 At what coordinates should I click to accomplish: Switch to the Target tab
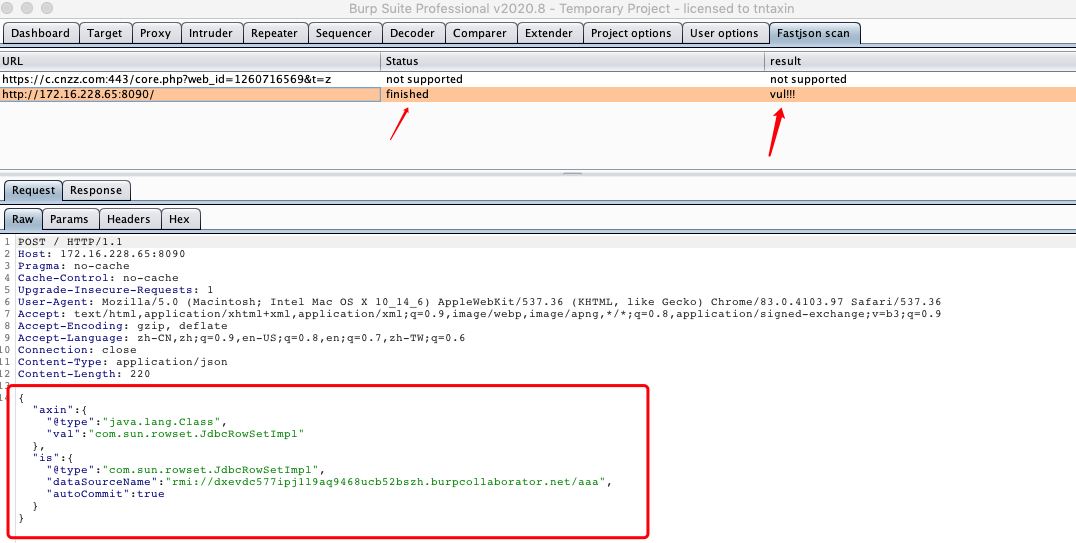(104, 33)
